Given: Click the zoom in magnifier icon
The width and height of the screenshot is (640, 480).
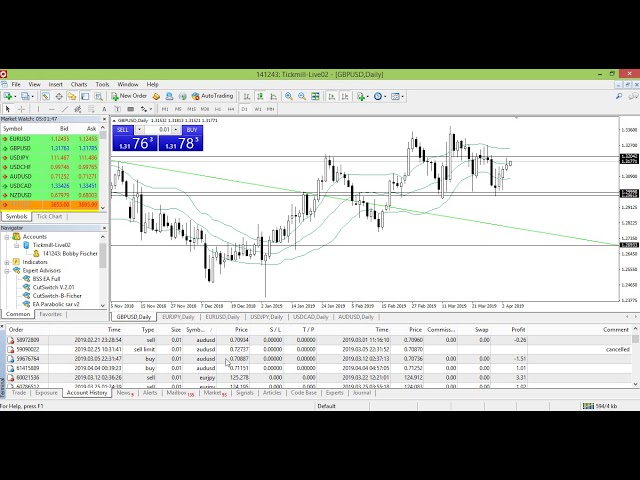Looking at the screenshot, I should 289,96.
